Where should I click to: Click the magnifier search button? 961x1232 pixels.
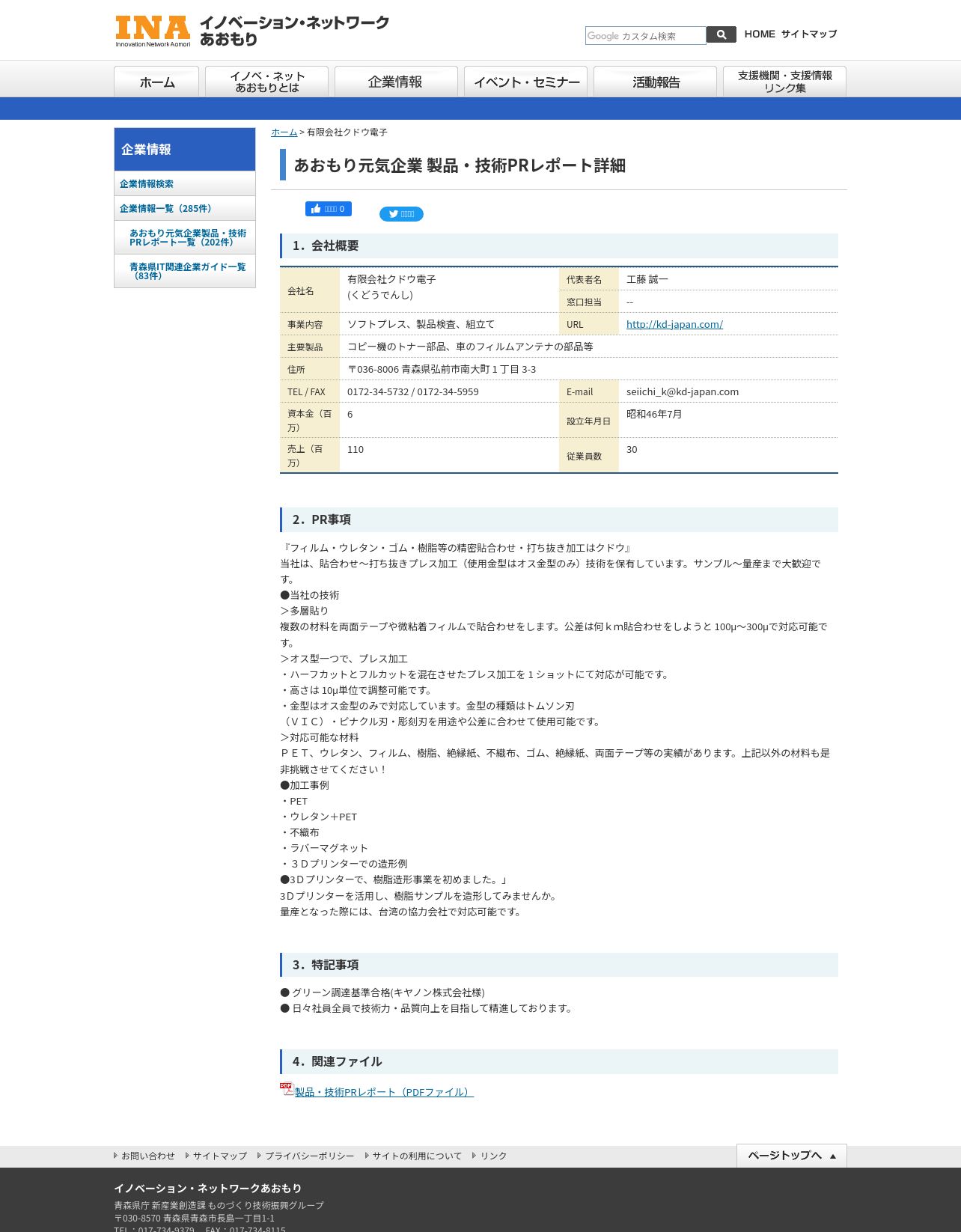point(721,34)
